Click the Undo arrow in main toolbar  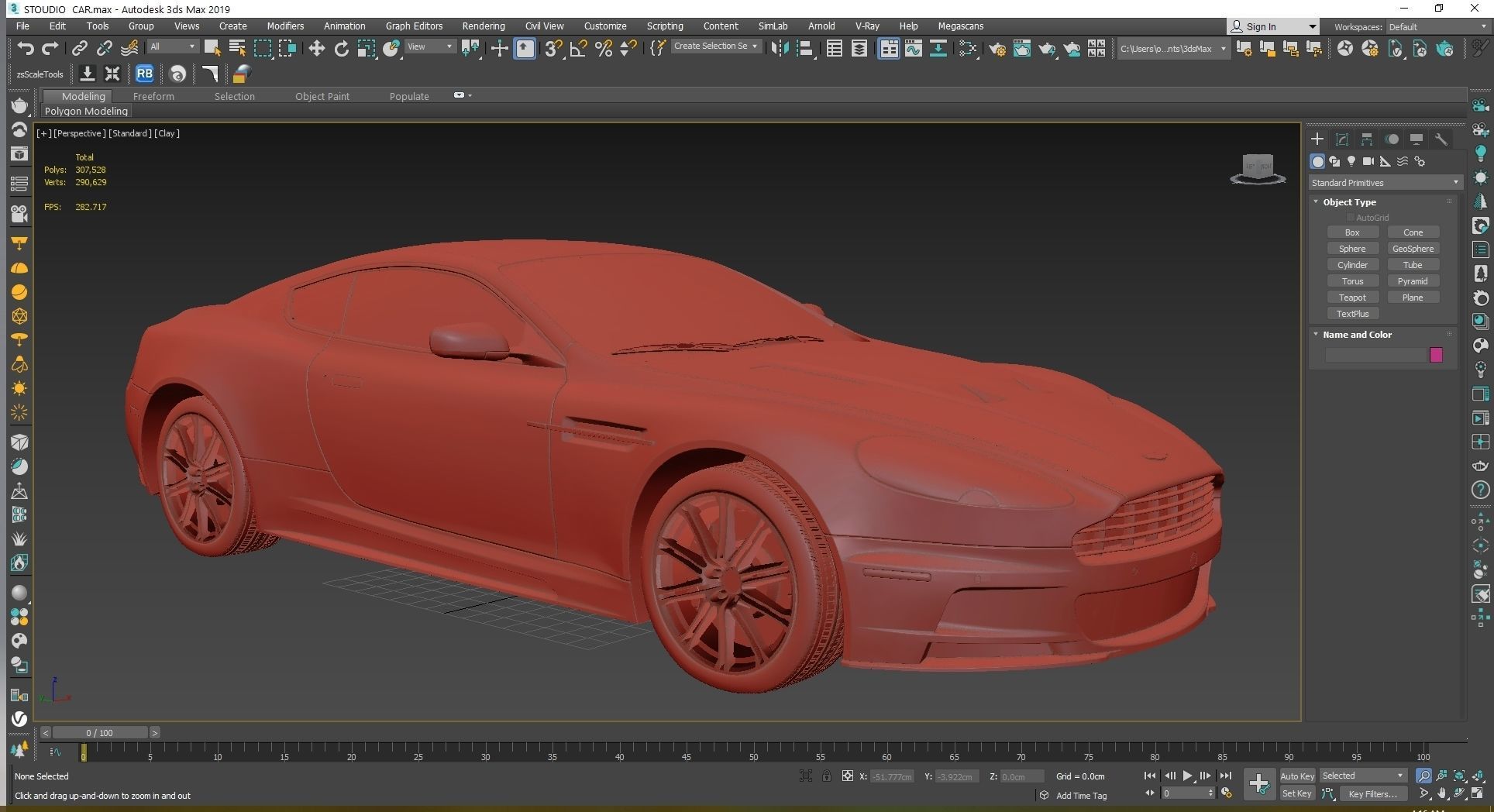click(26, 48)
